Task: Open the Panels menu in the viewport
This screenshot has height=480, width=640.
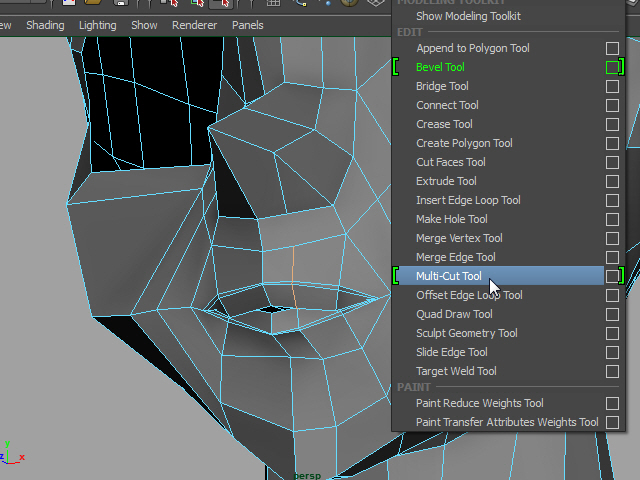Action: coord(248,25)
